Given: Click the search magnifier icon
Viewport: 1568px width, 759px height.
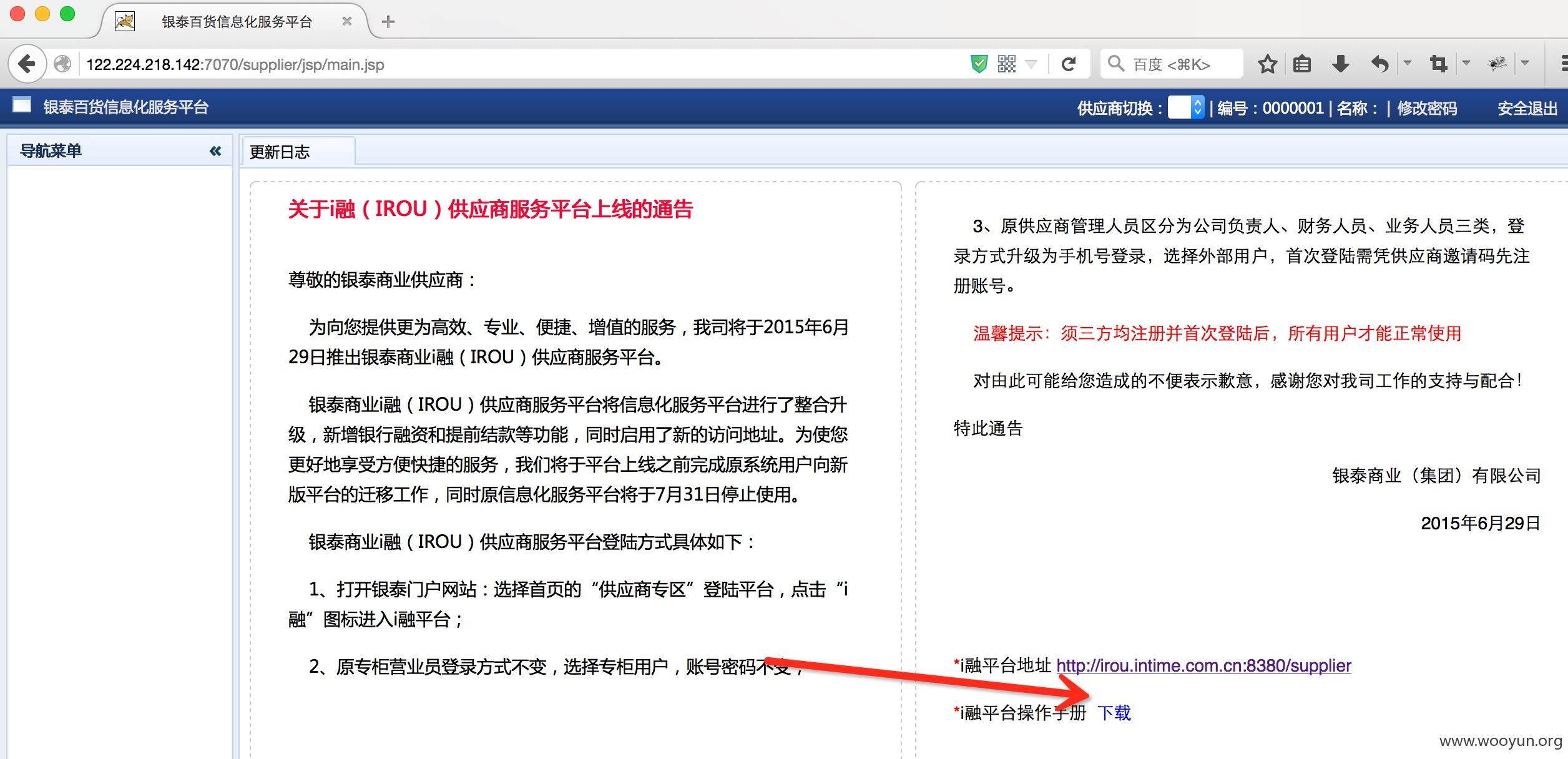Looking at the screenshot, I should [x=1116, y=64].
